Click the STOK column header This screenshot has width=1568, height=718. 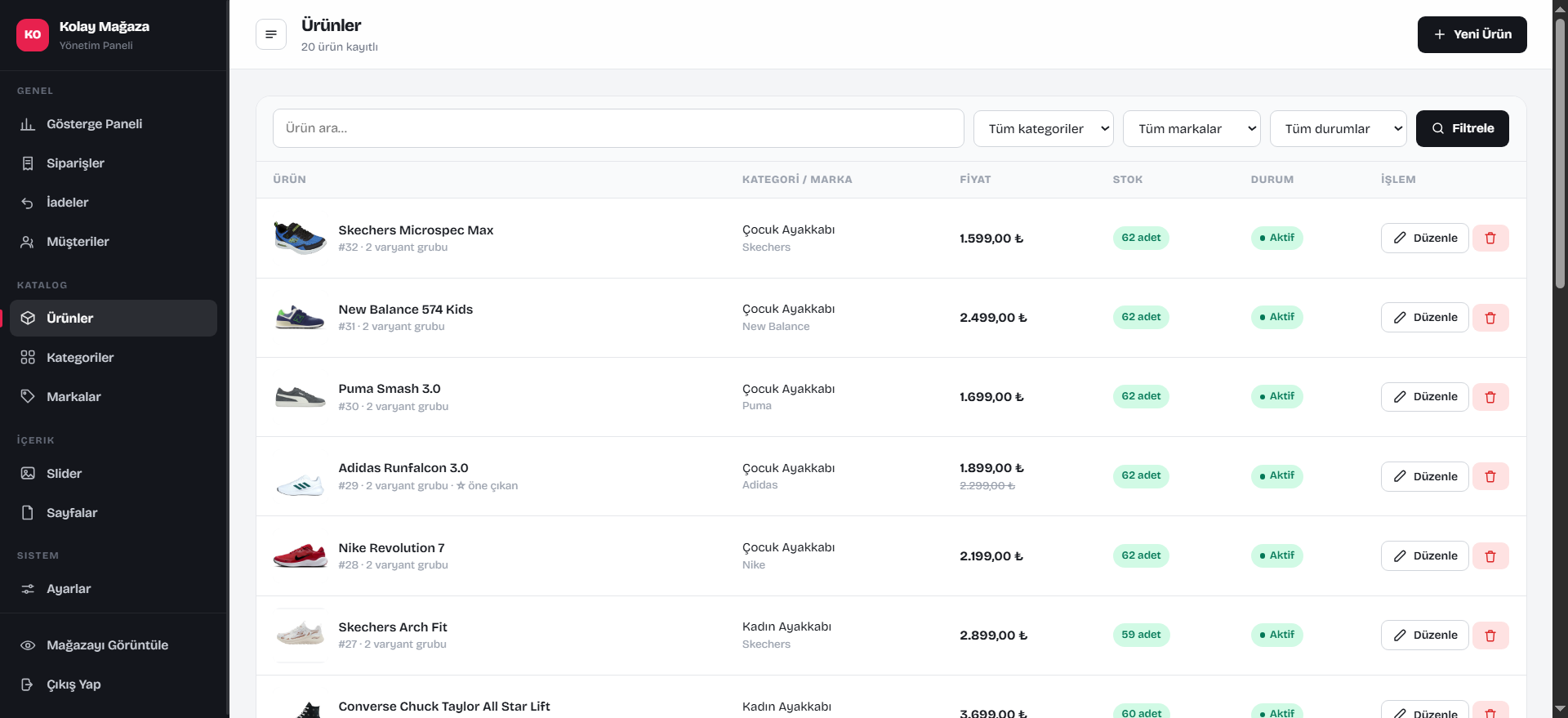click(1128, 180)
